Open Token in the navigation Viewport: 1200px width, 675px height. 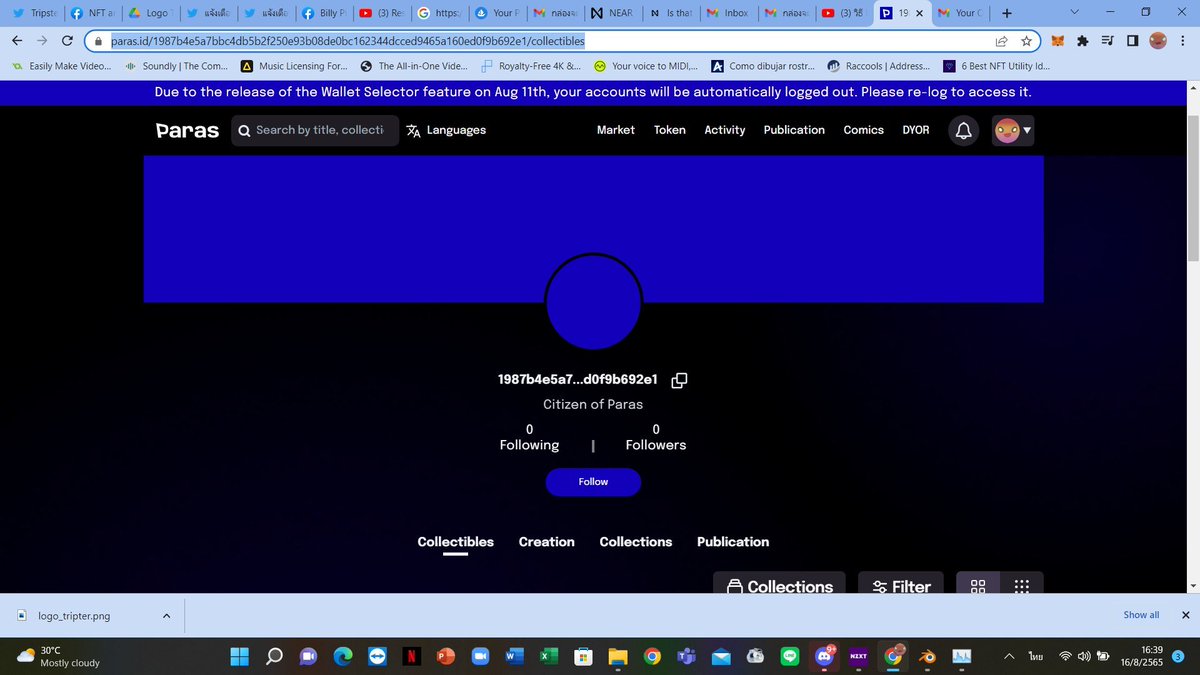point(670,130)
